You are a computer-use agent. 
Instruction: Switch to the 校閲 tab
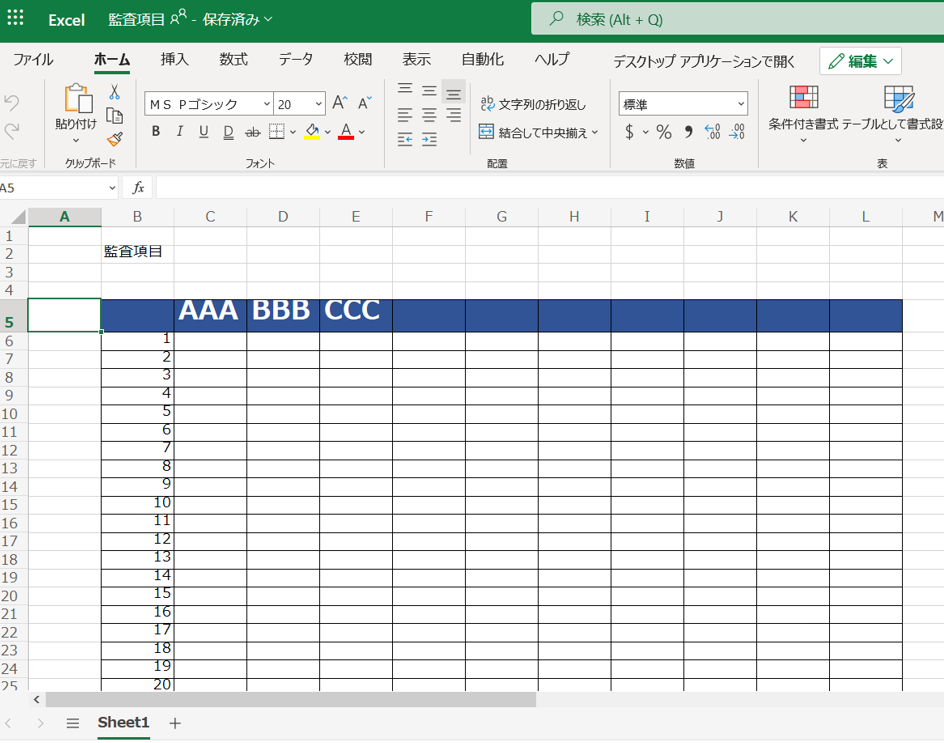tap(358, 60)
